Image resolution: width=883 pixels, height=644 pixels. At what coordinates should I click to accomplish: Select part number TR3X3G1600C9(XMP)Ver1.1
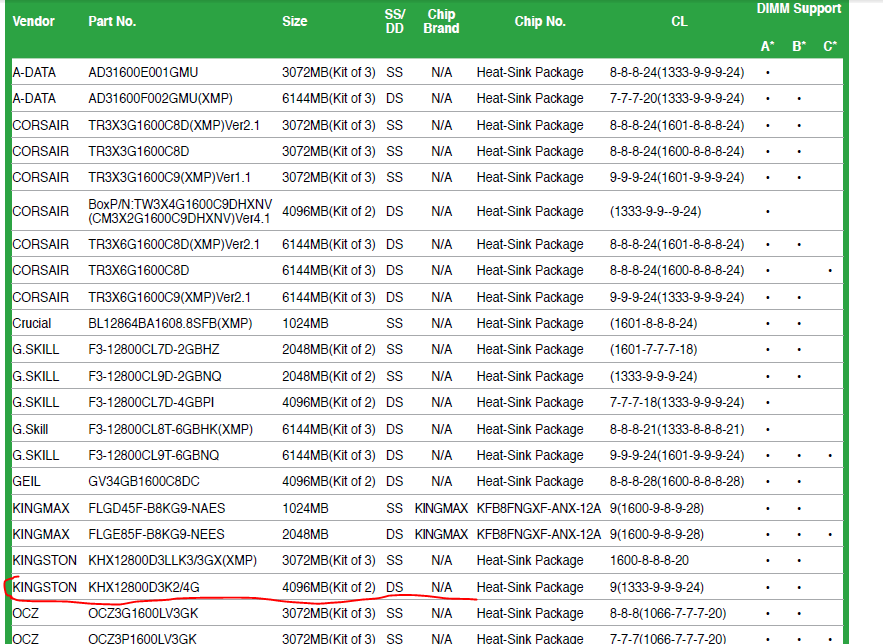pos(170,177)
